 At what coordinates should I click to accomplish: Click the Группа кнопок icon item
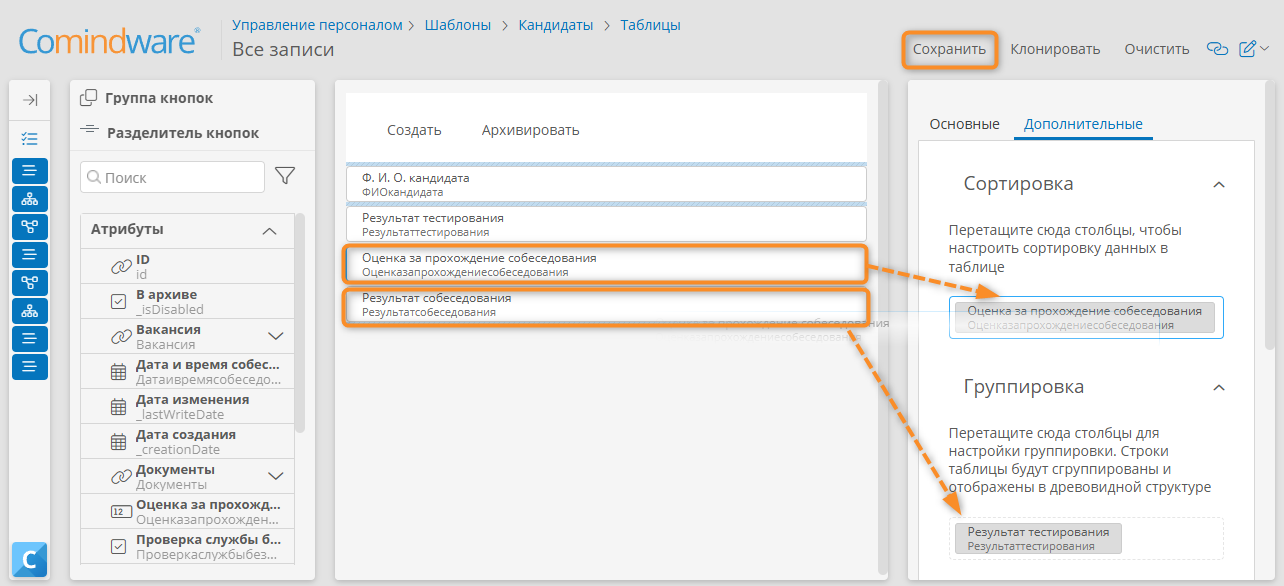147,98
